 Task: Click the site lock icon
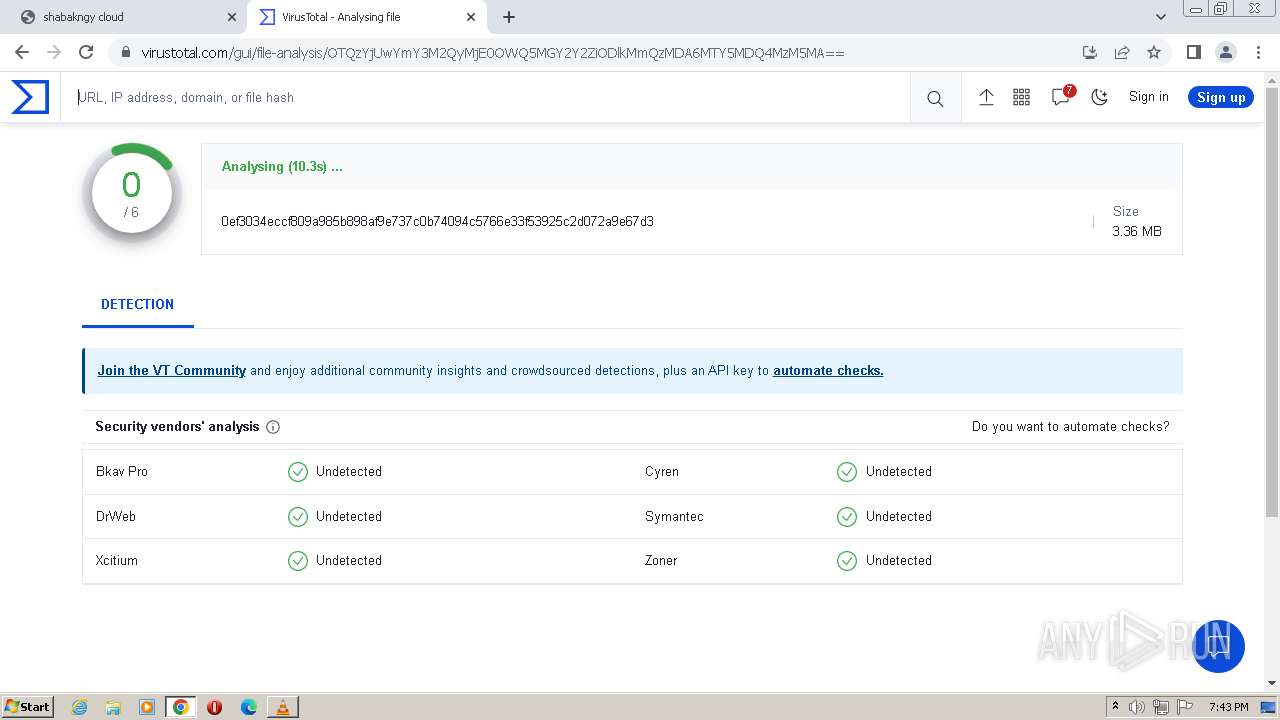click(125, 53)
